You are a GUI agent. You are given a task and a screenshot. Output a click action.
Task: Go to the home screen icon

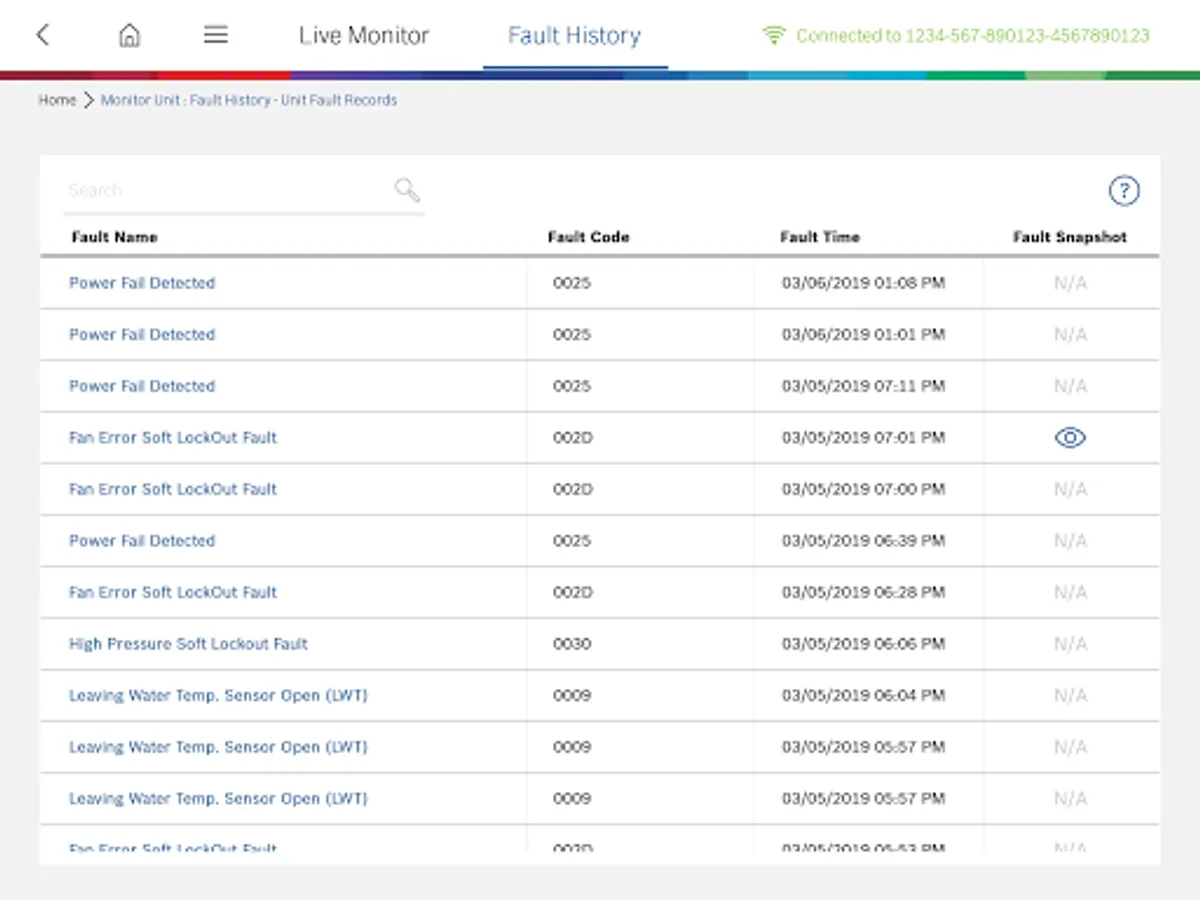[x=129, y=35]
